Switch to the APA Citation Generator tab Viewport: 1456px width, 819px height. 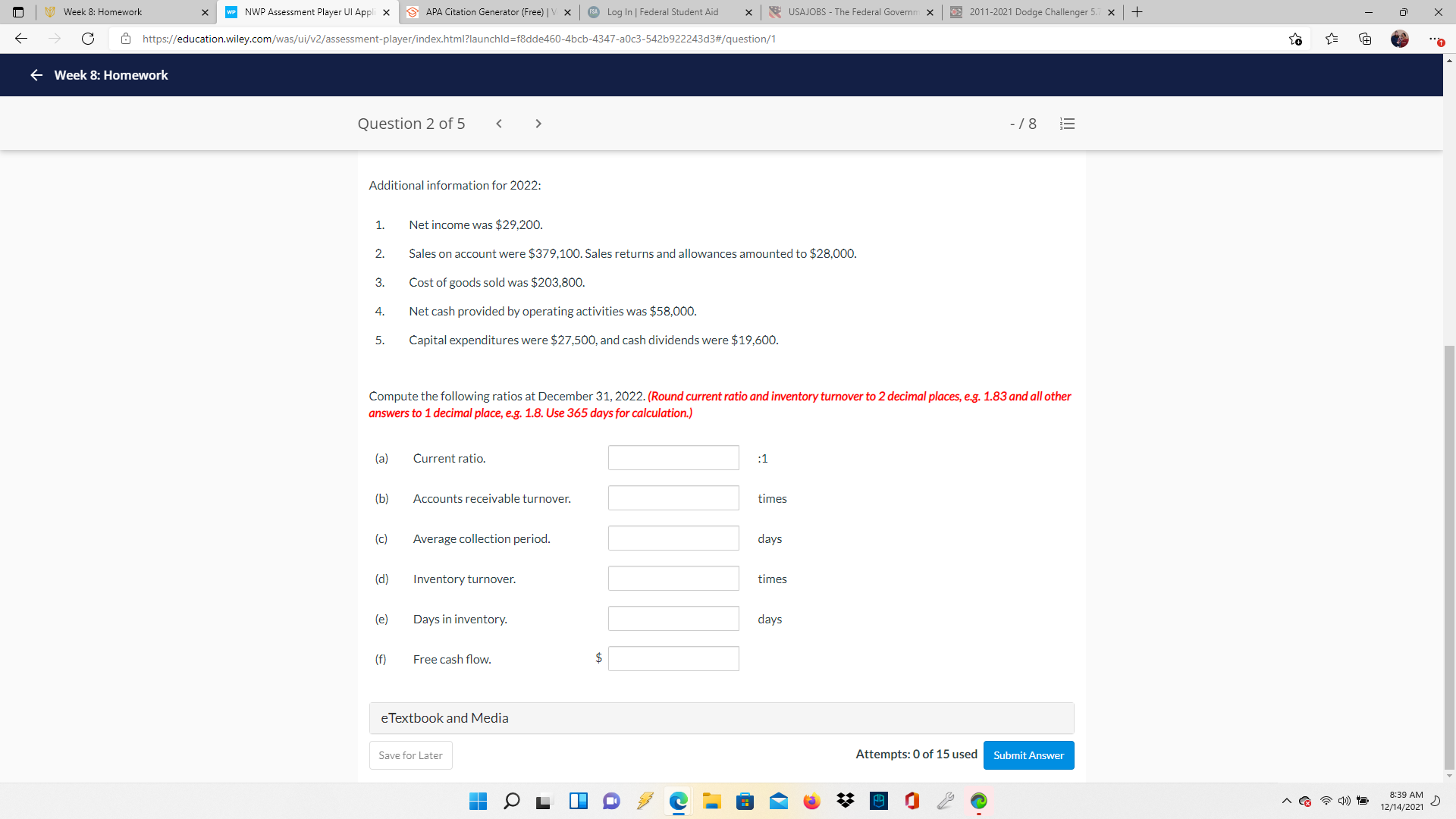pos(485,12)
